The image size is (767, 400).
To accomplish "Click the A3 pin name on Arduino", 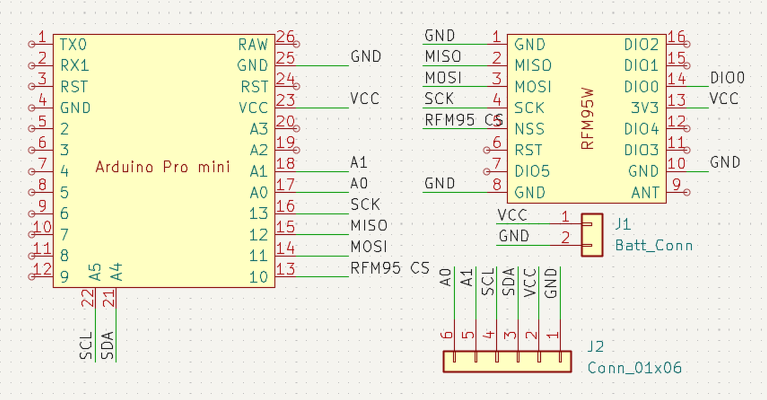I will [259, 129].
